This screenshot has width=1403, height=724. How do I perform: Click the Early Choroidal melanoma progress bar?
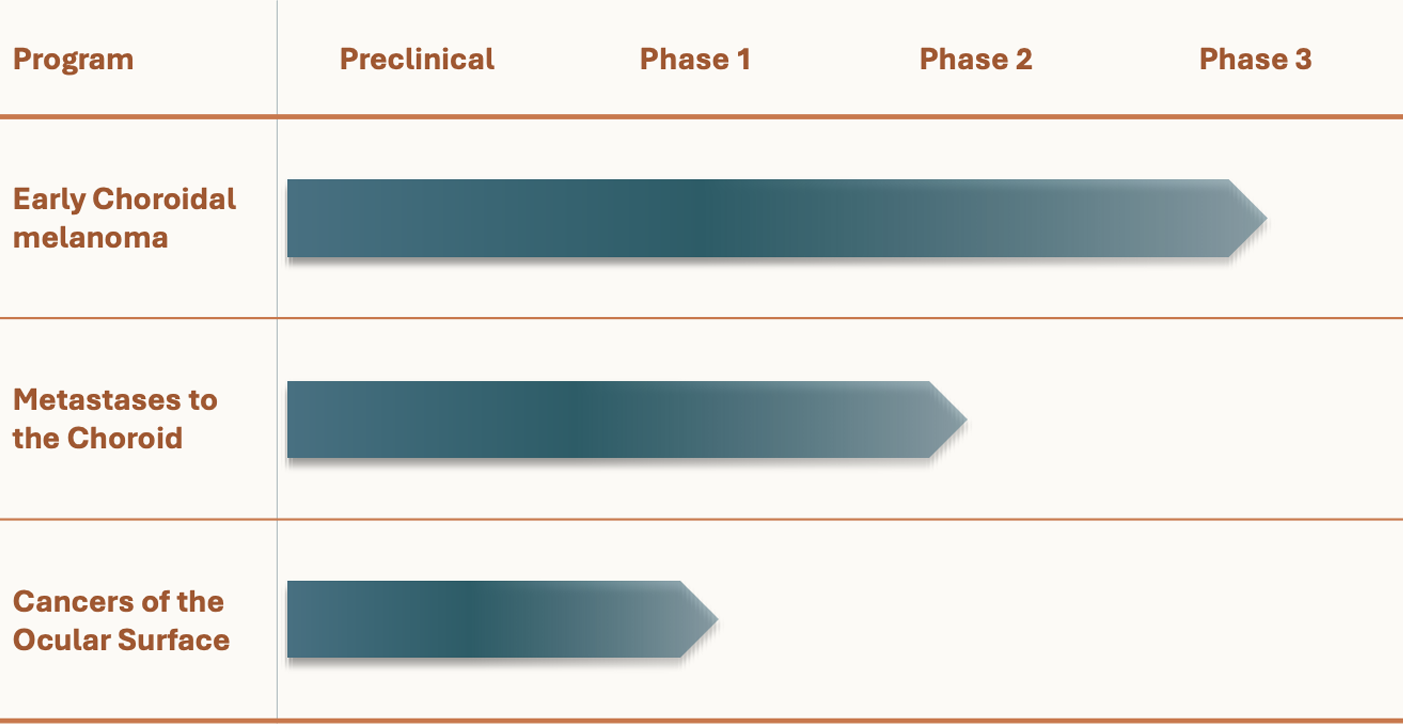click(x=777, y=218)
